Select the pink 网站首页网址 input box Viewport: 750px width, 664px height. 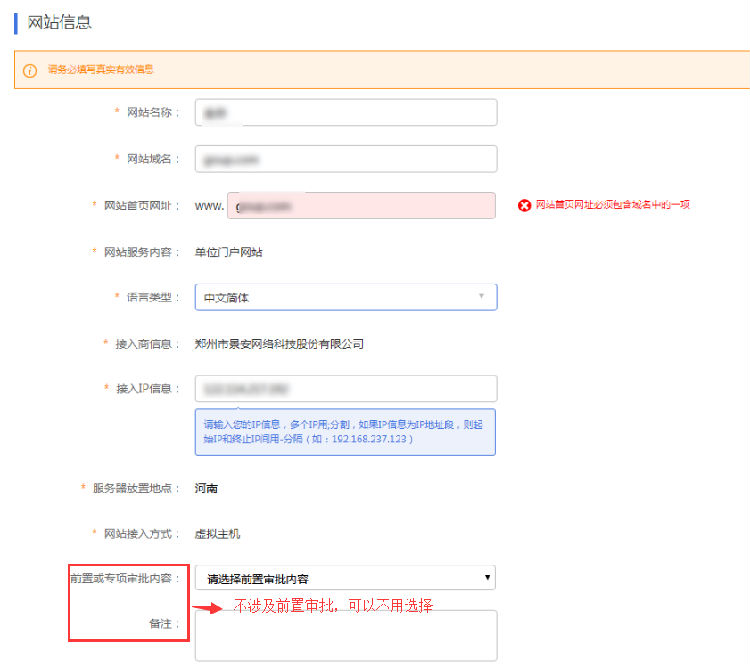point(361,205)
